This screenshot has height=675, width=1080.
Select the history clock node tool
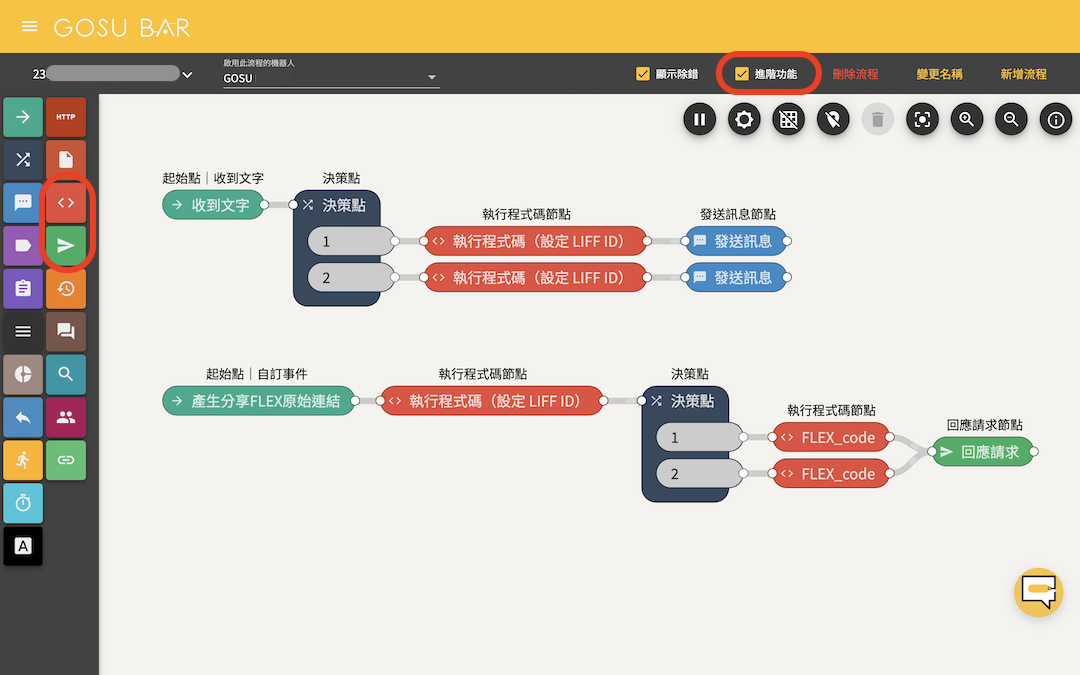click(66, 289)
